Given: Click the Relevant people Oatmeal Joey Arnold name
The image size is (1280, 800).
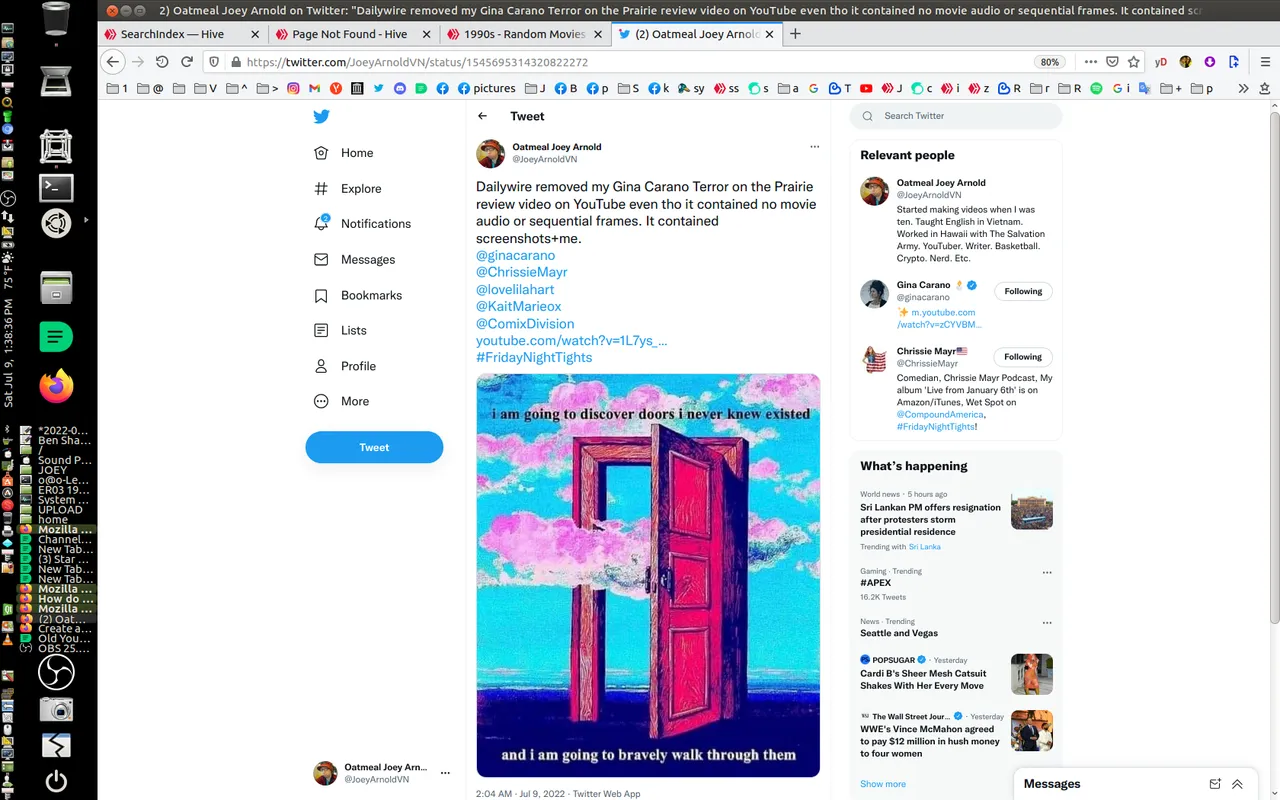Looking at the screenshot, I should tap(941, 183).
